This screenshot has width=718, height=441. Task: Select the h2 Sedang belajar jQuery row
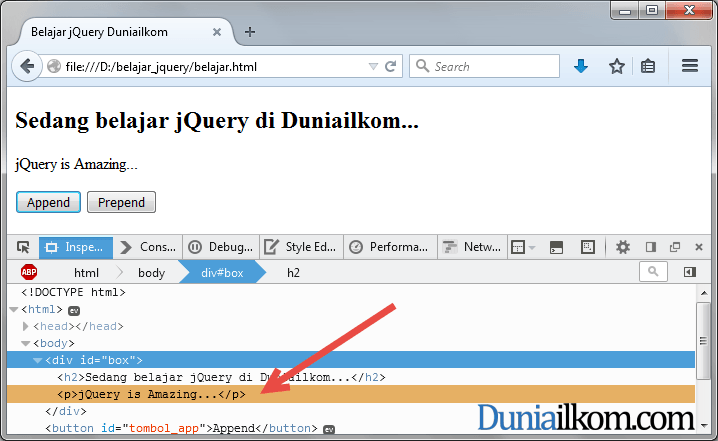[x=351, y=377]
